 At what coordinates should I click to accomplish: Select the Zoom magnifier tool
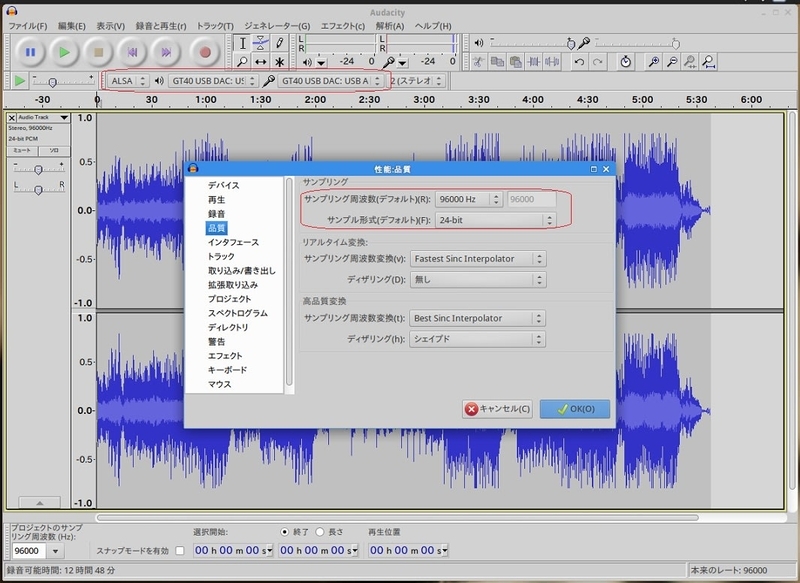point(243,62)
